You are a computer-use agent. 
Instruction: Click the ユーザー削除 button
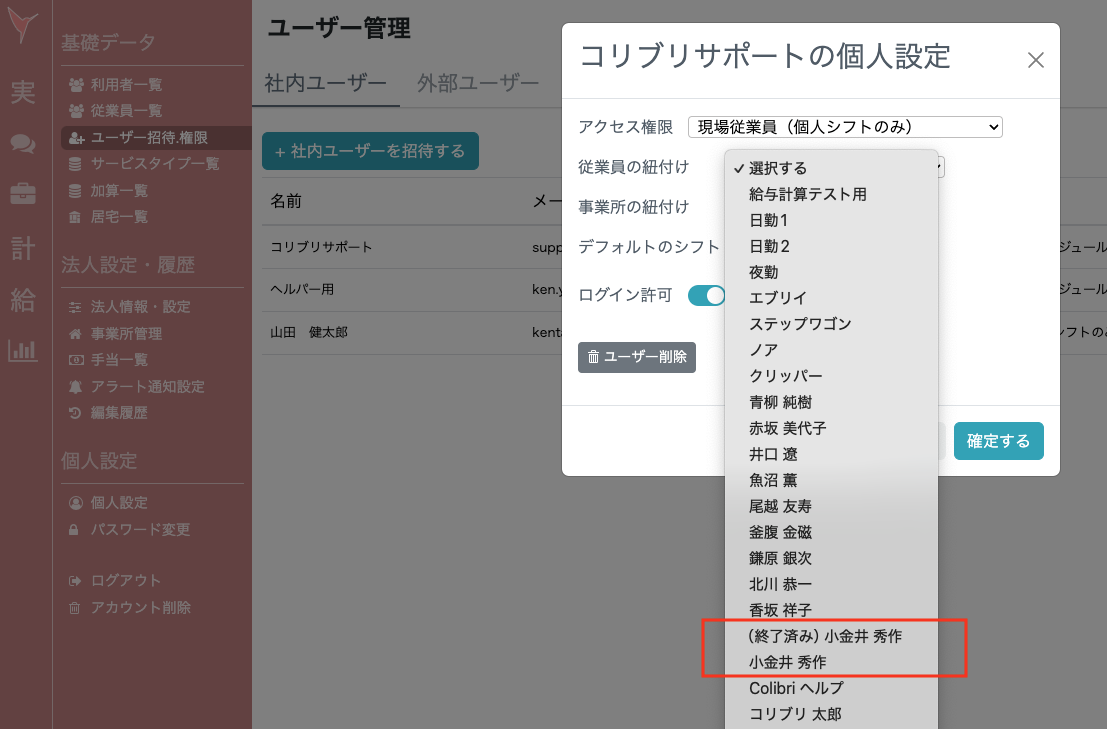[x=637, y=357]
